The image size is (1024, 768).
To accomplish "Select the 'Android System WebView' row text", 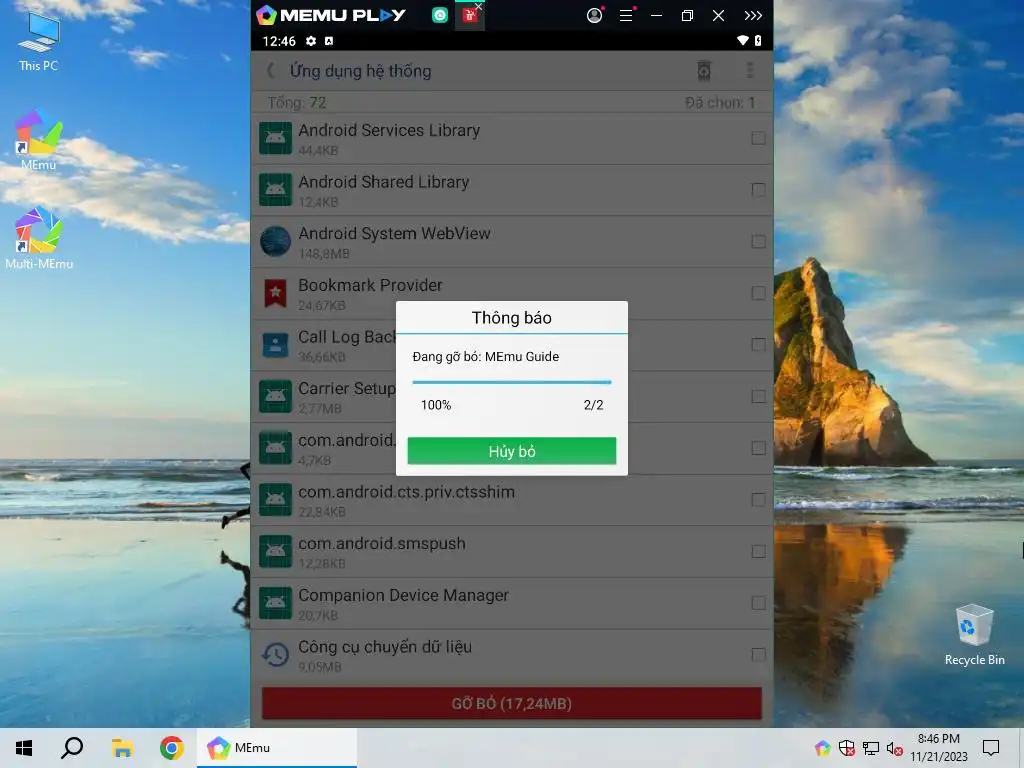I will pyautogui.click(x=394, y=233).
